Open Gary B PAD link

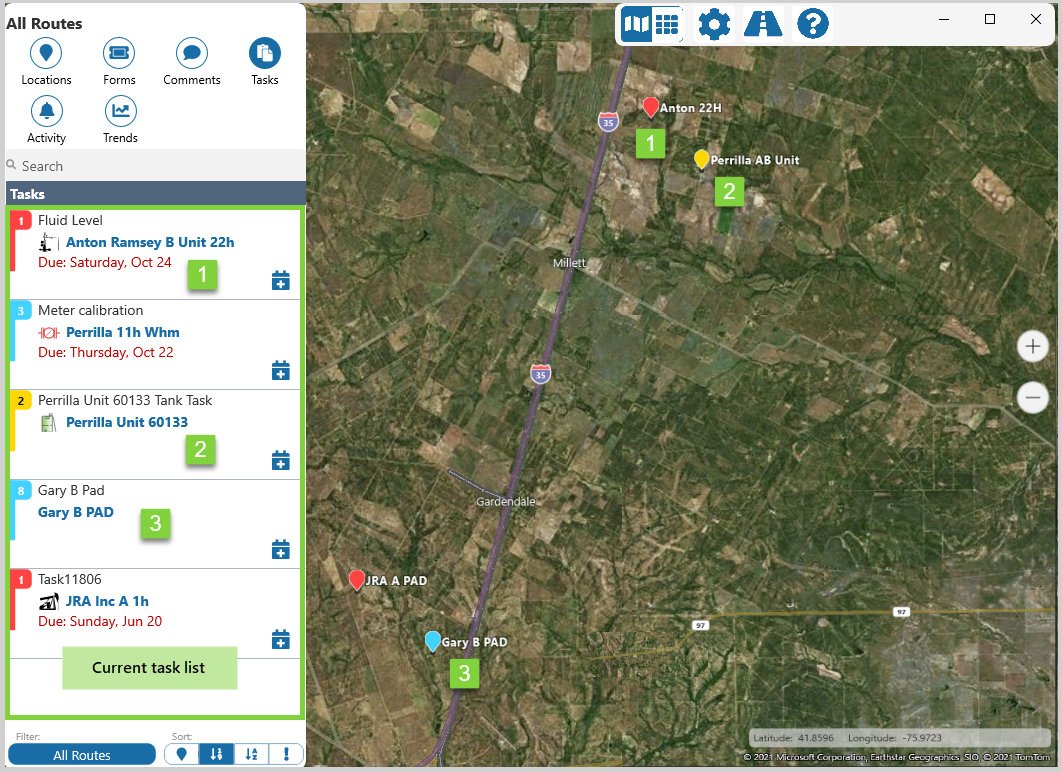tap(76, 512)
